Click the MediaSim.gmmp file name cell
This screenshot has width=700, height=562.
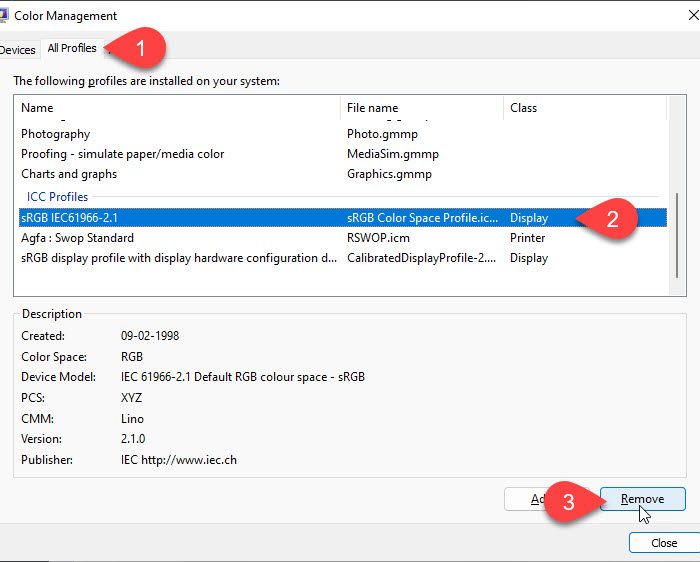[x=392, y=154]
